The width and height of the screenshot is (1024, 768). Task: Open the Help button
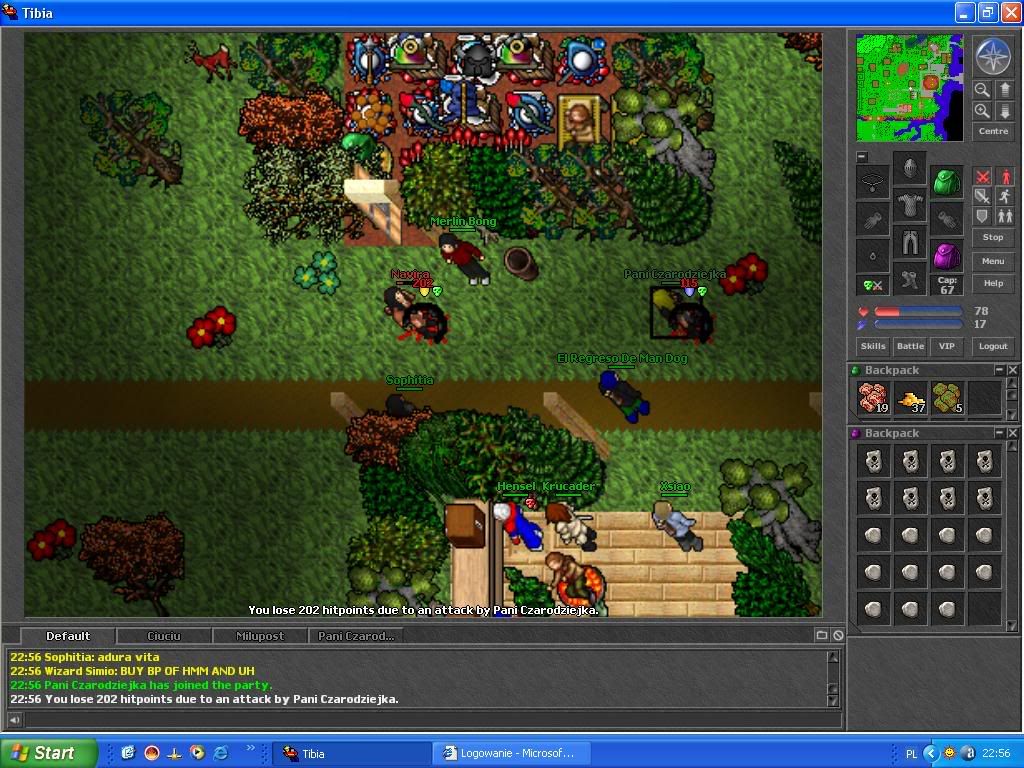(993, 283)
